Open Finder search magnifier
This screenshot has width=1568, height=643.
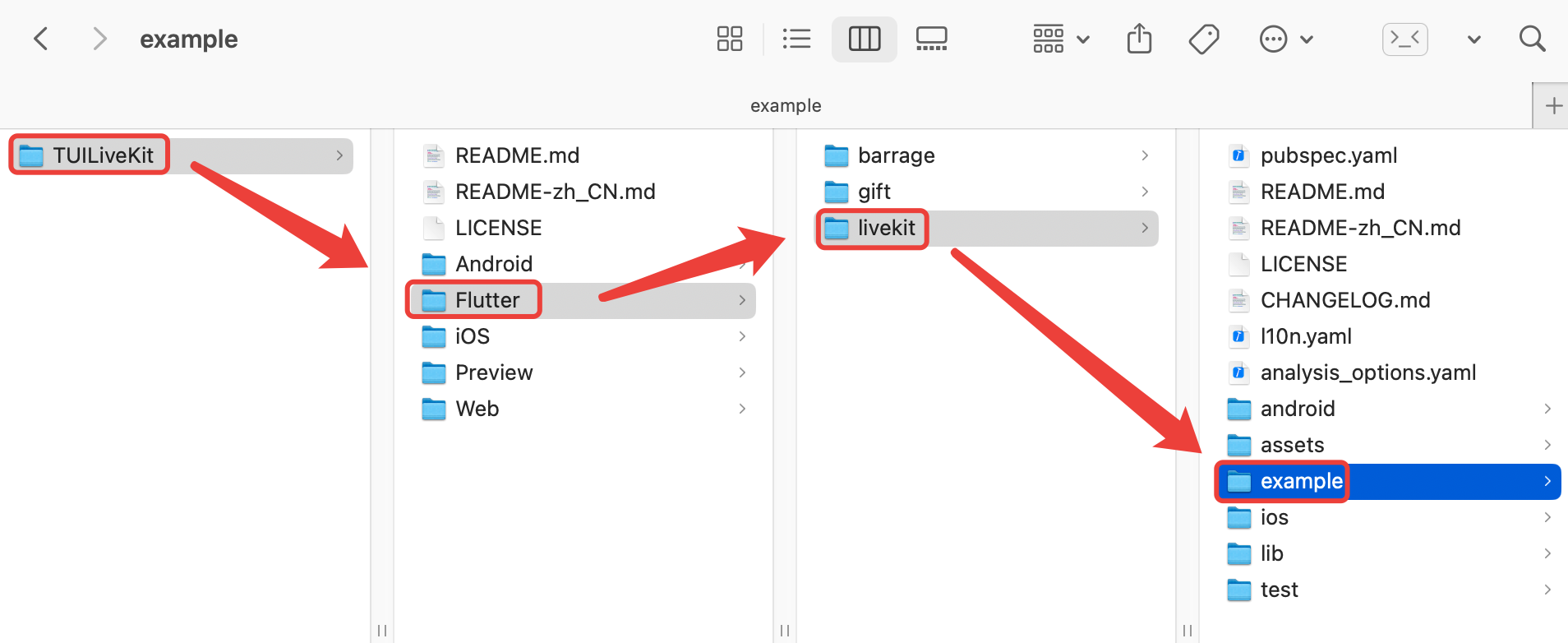tap(1532, 39)
